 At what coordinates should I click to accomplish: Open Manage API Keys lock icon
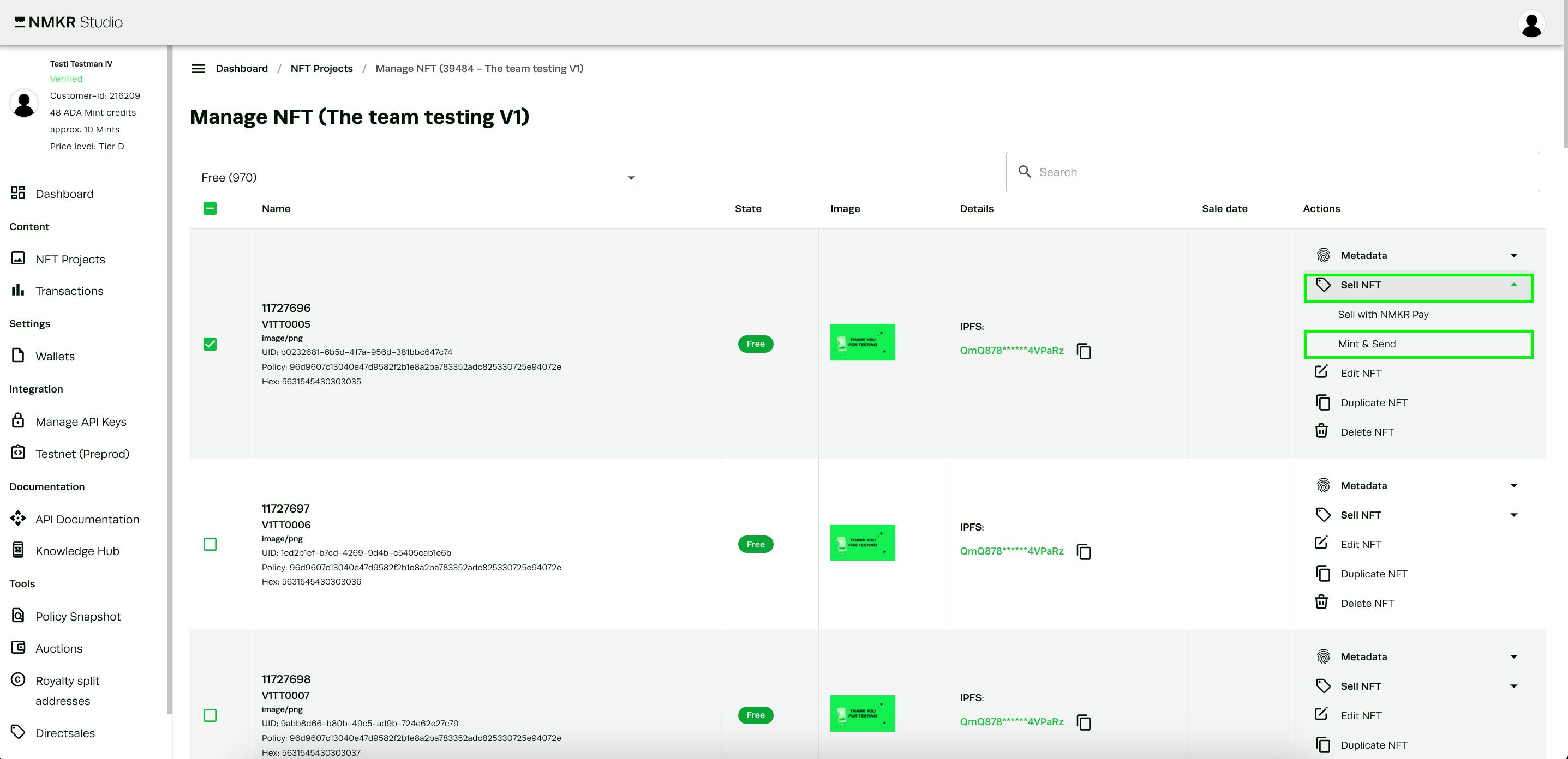coord(18,421)
